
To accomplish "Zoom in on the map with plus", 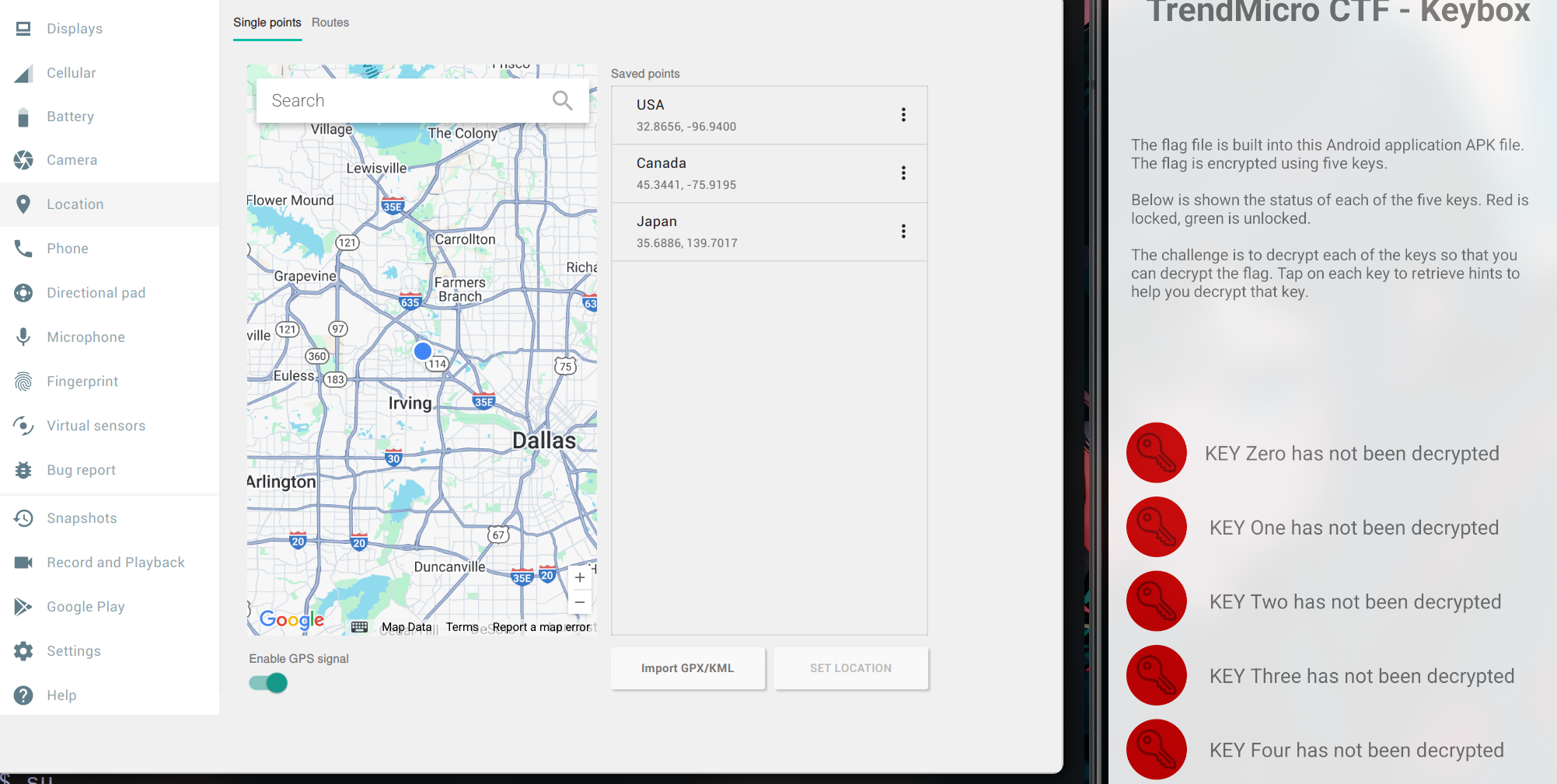I will click(580, 577).
